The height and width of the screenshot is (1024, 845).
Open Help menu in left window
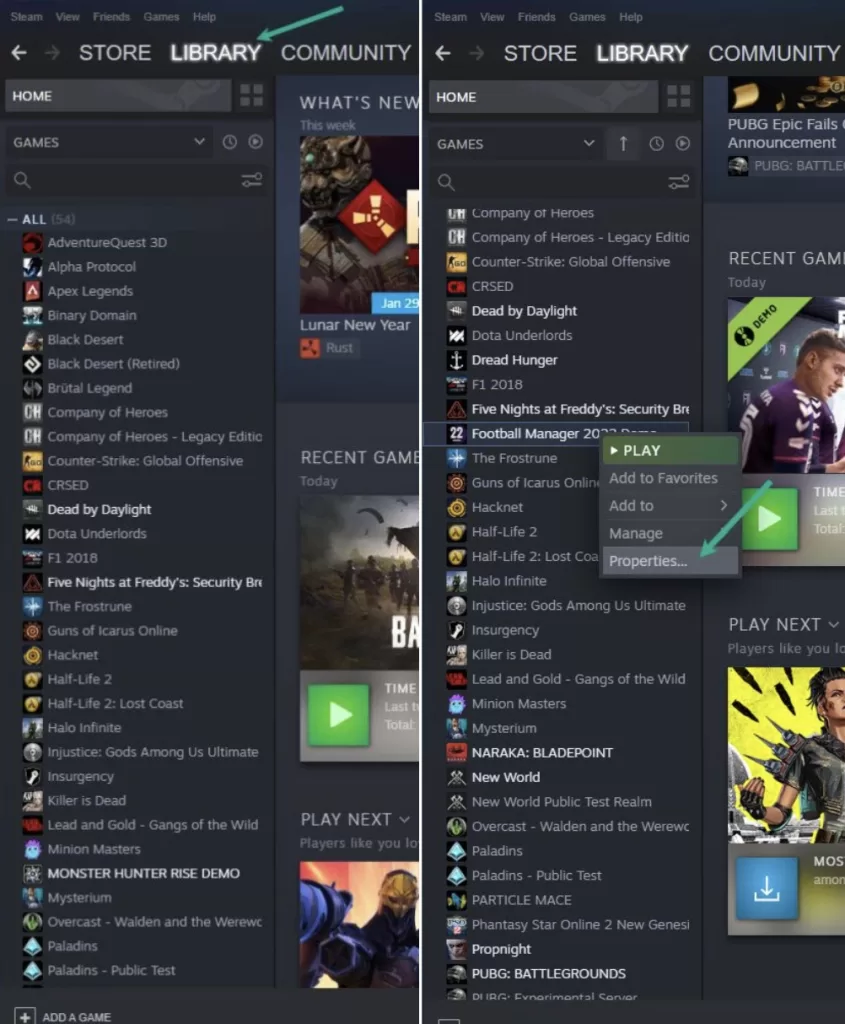click(204, 17)
